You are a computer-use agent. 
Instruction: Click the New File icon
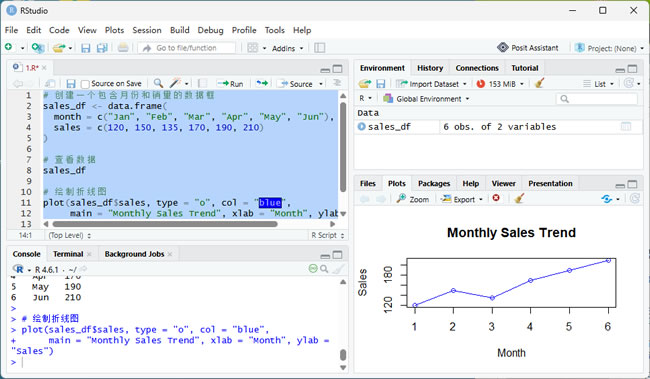click(9, 47)
